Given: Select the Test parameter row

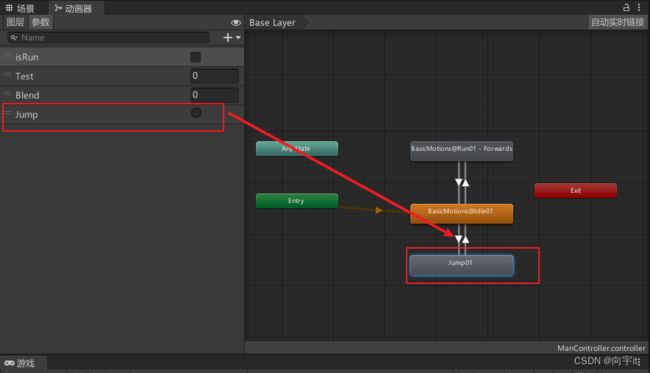Looking at the screenshot, I should tap(122, 76).
